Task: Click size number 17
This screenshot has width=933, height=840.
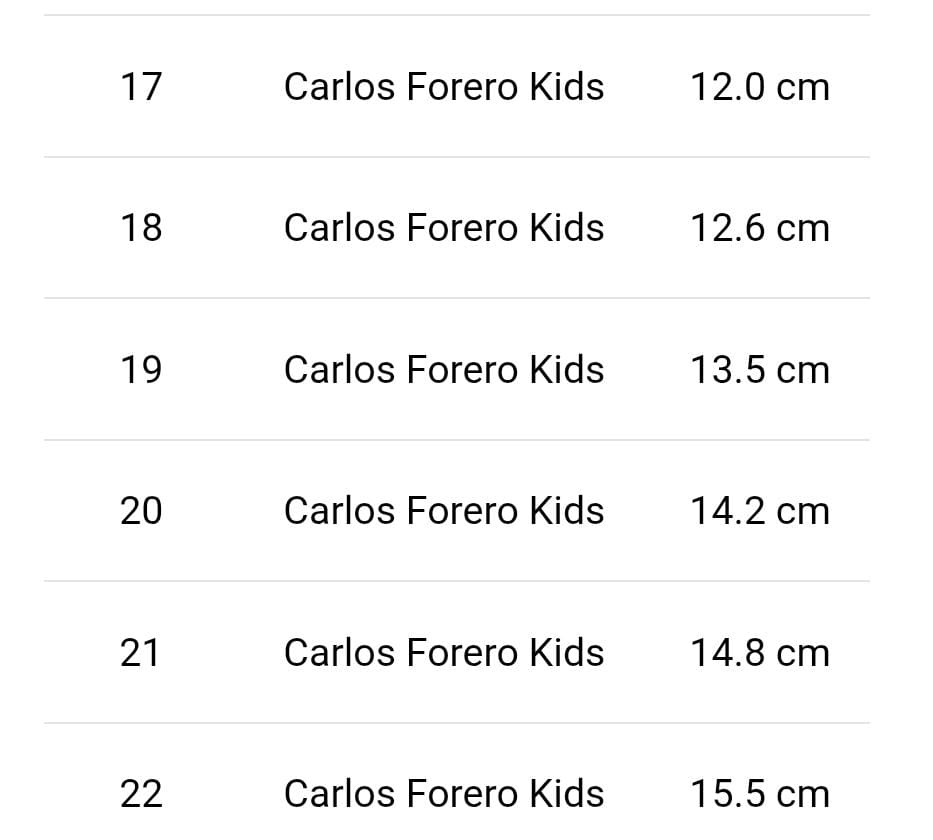Action: [140, 87]
